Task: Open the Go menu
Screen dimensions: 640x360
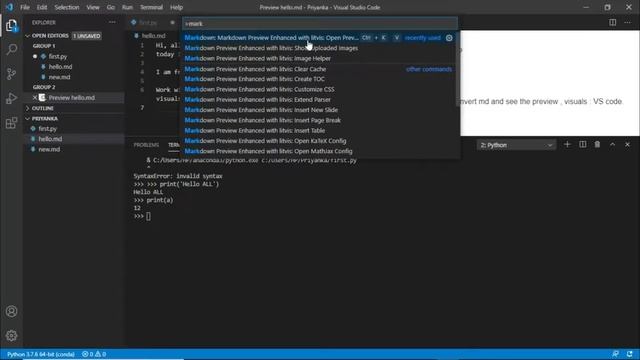Action: click(x=111, y=7)
